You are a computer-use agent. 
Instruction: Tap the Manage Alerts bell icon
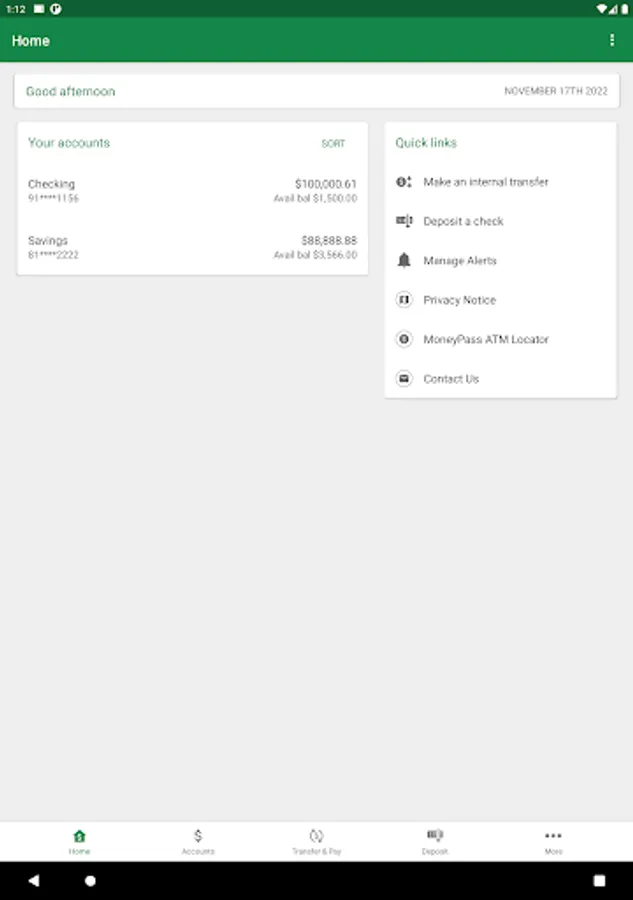[x=404, y=260]
